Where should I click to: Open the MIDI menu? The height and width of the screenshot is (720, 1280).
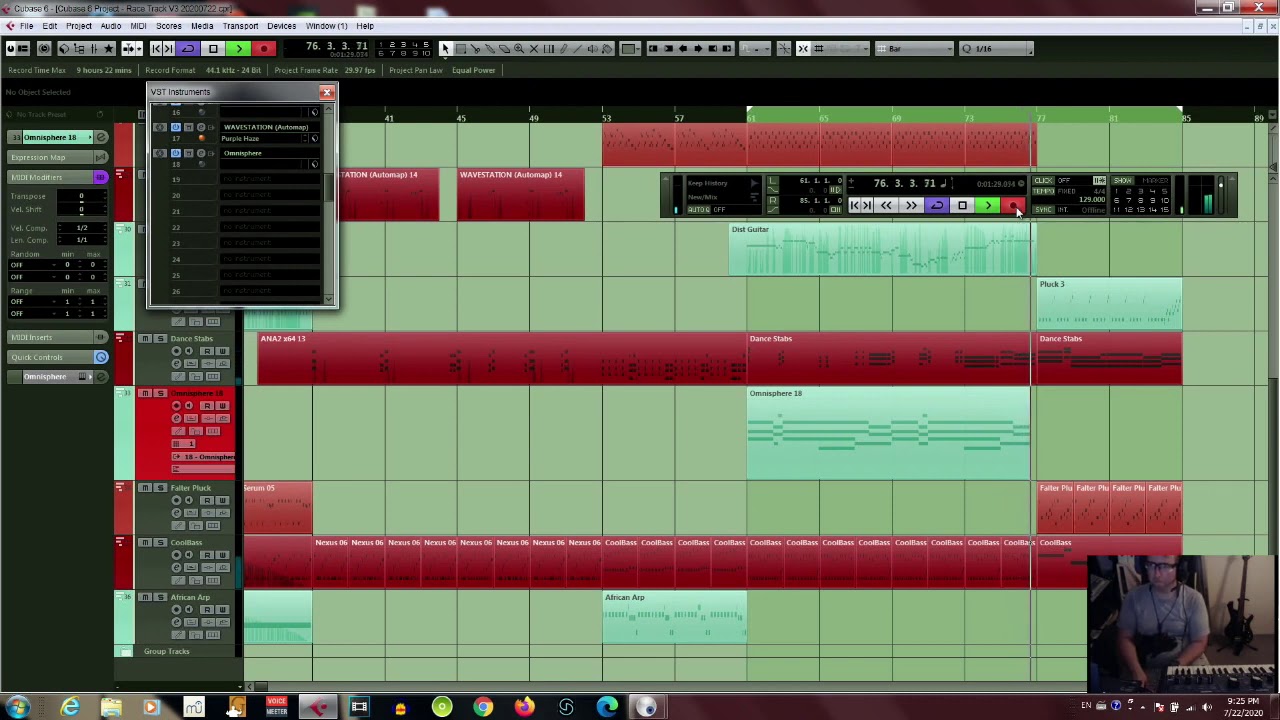click(138, 26)
